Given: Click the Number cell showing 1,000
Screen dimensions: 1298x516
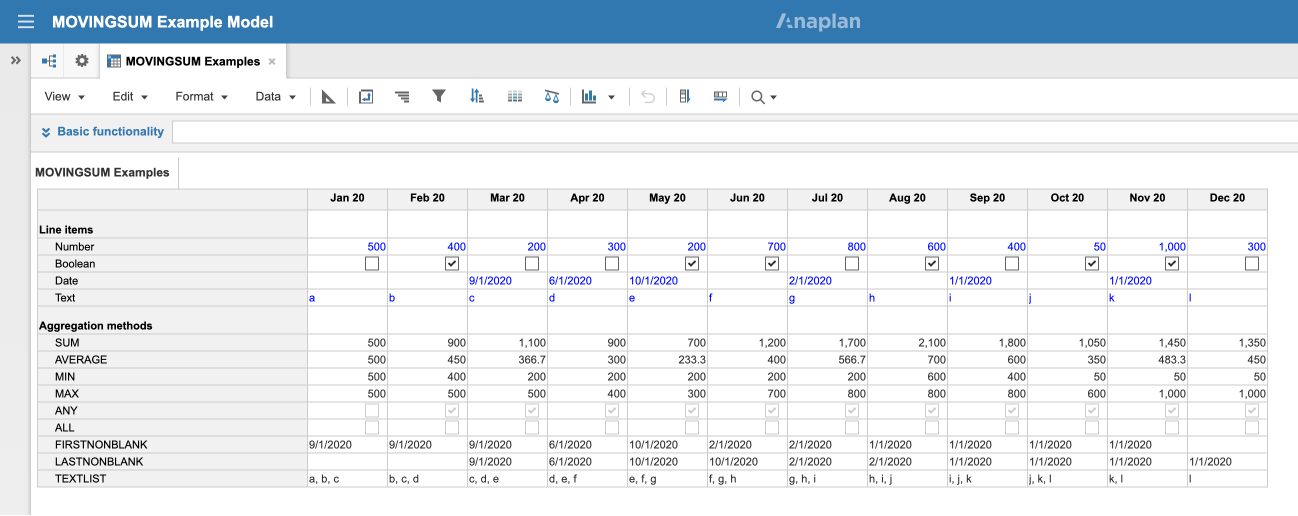Looking at the screenshot, I should (1147, 247).
